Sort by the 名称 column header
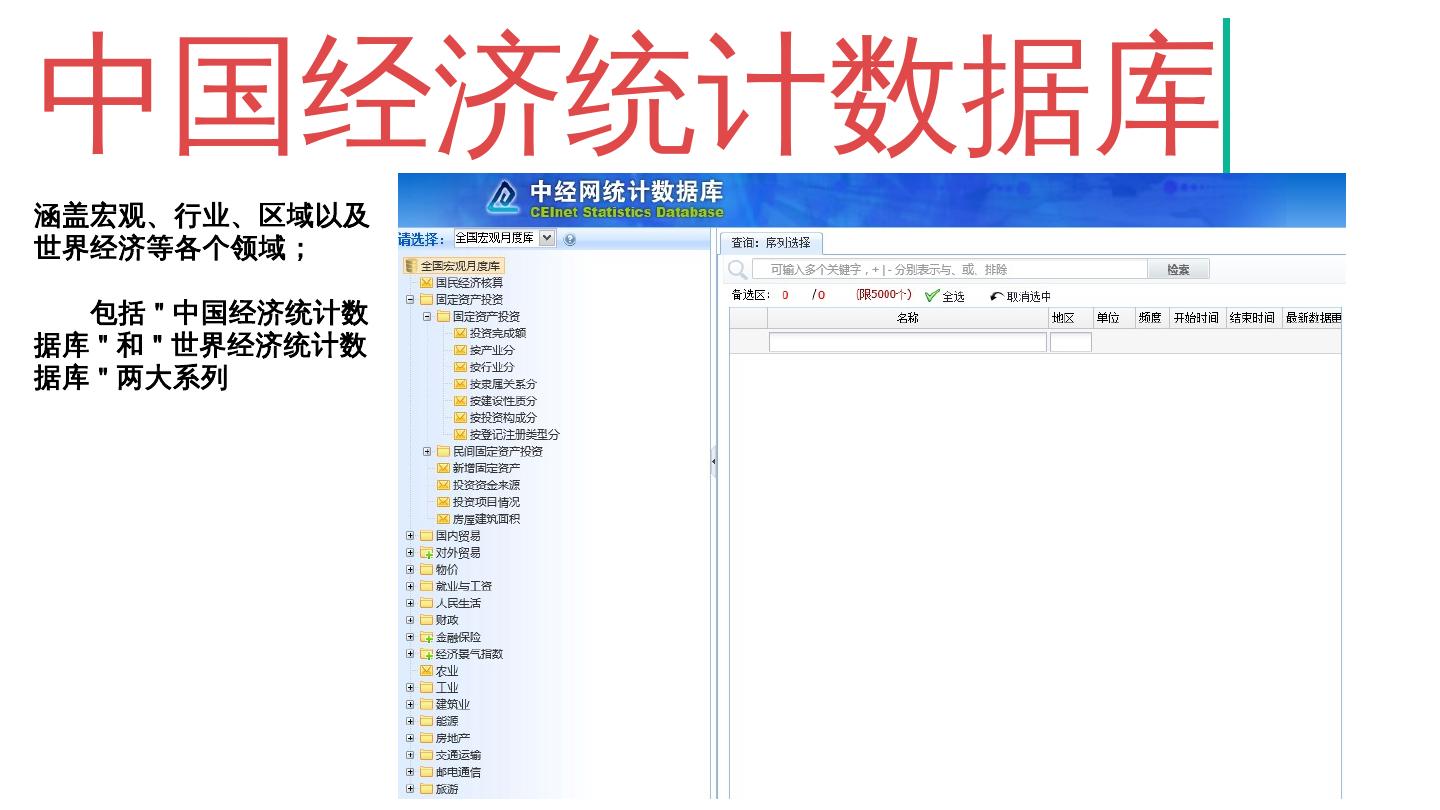The height and width of the screenshot is (810, 1440). pos(907,318)
